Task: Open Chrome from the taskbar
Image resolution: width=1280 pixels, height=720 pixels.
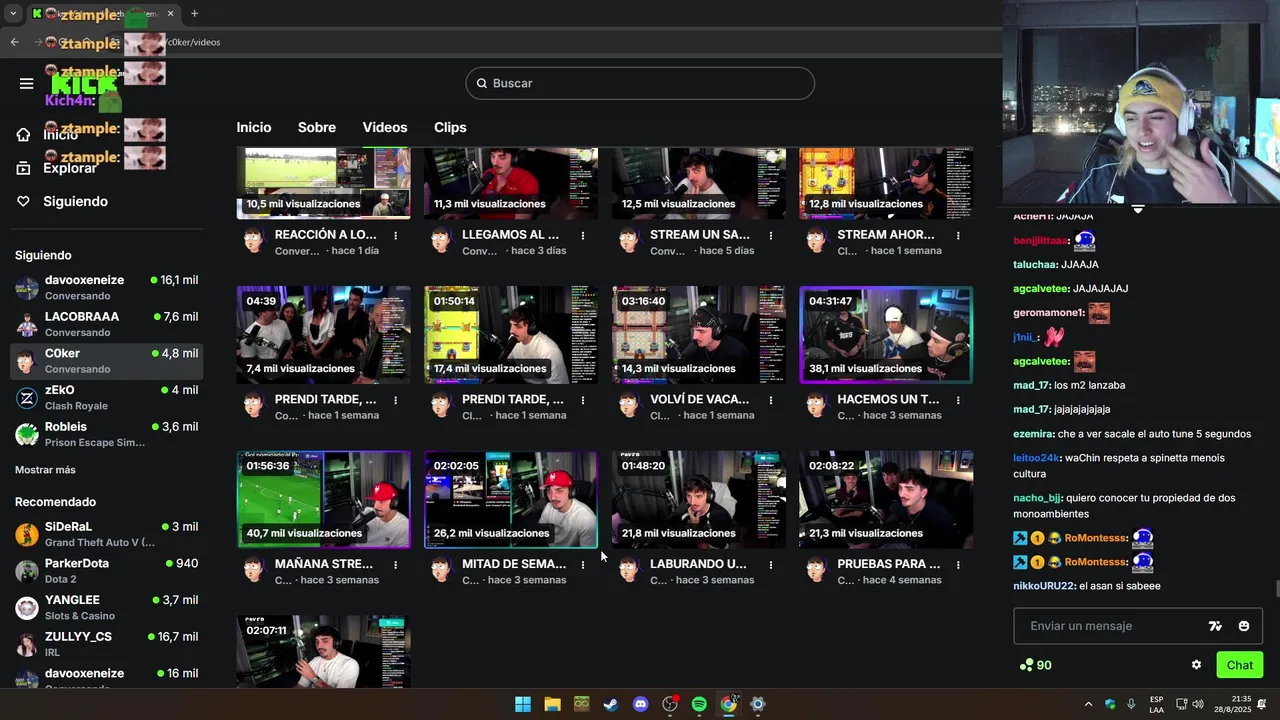Action: click(x=728, y=704)
